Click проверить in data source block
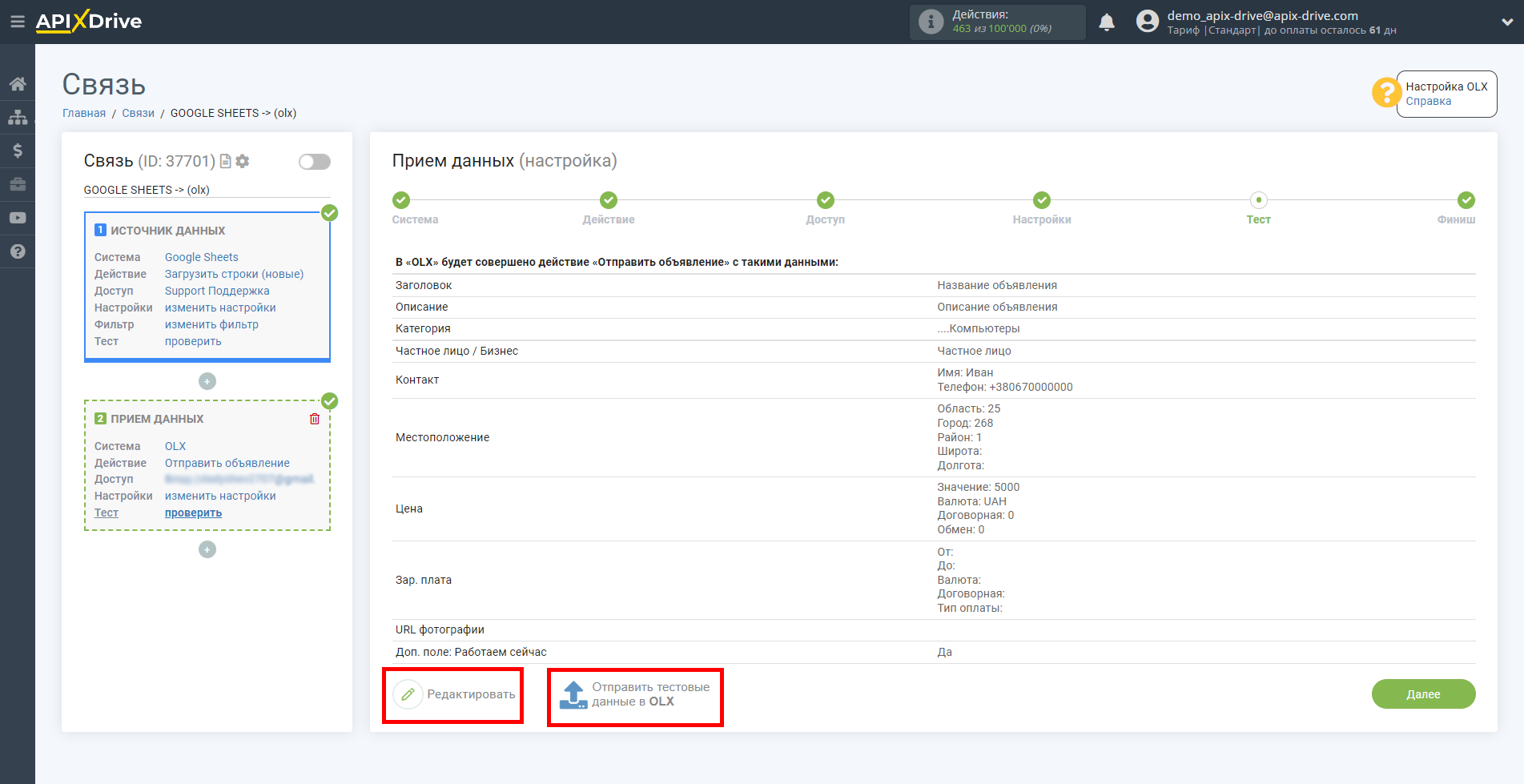Image resolution: width=1524 pixels, height=784 pixels. click(193, 341)
